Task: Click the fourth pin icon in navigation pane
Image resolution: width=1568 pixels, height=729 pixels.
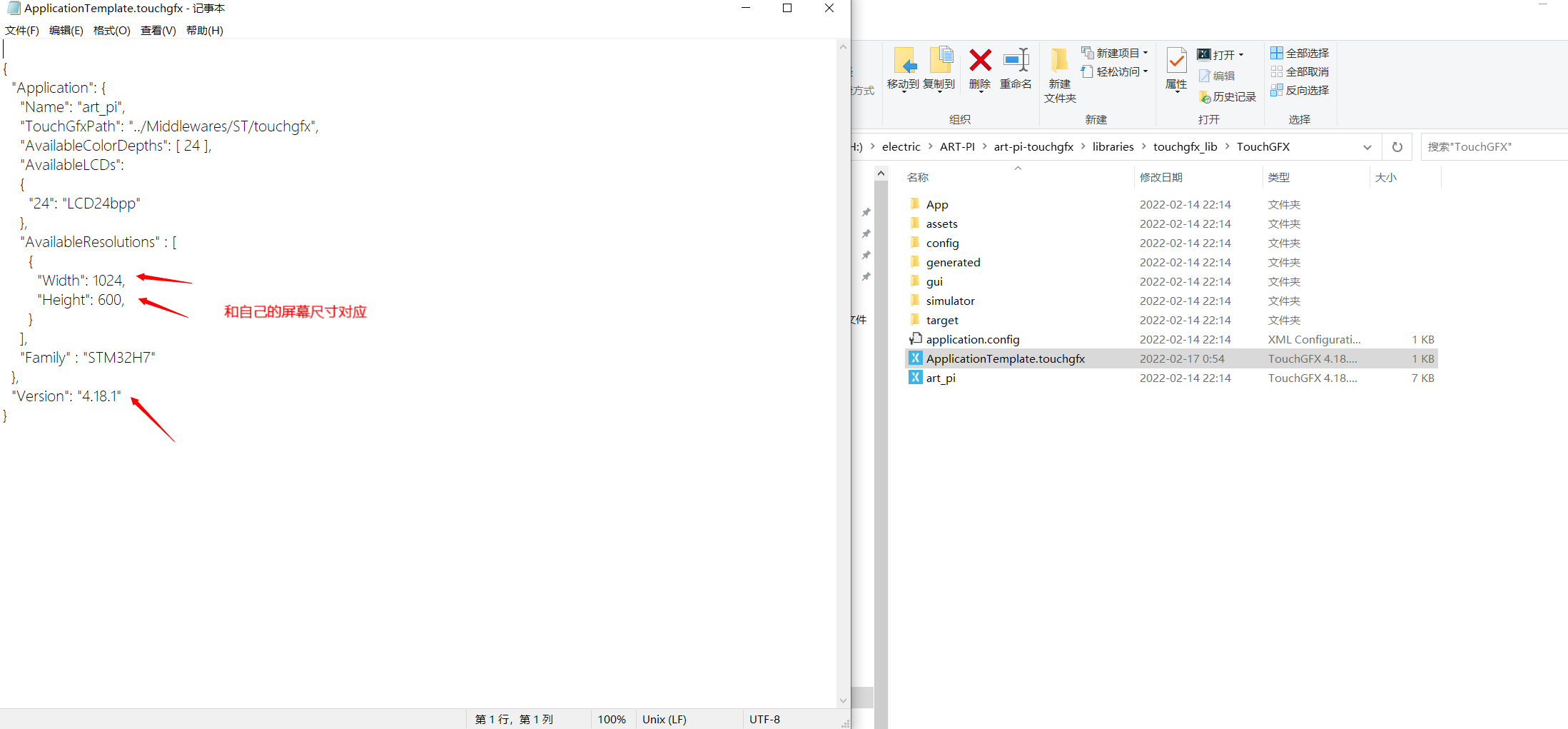Action: [x=866, y=276]
